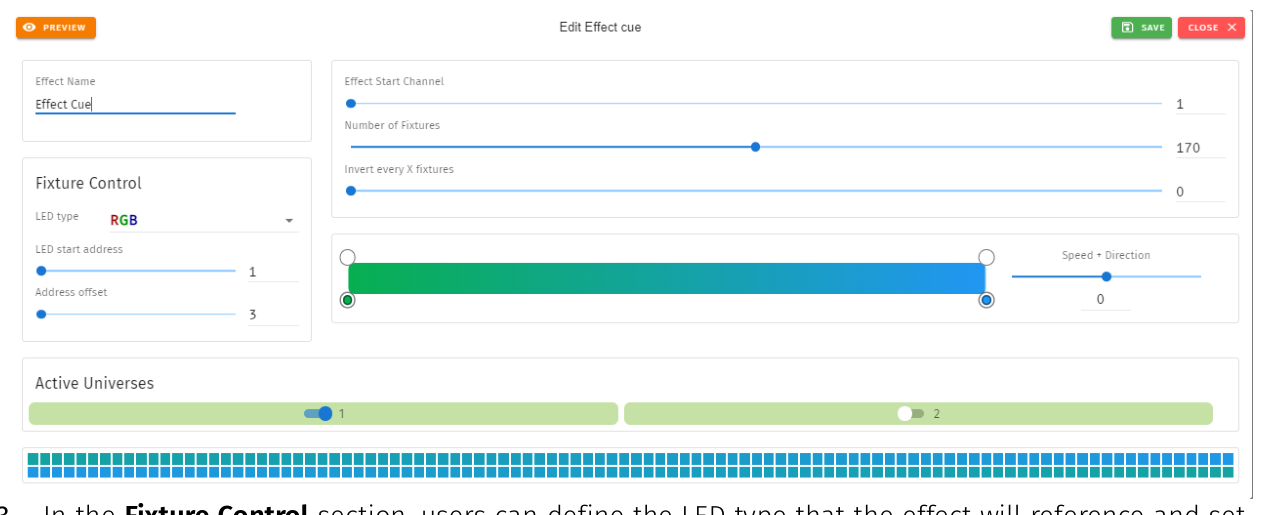Viewport: 1264px width, 515px height.
Task: Close the Edit Effect cue dialog
Action: coord(1211,28)
